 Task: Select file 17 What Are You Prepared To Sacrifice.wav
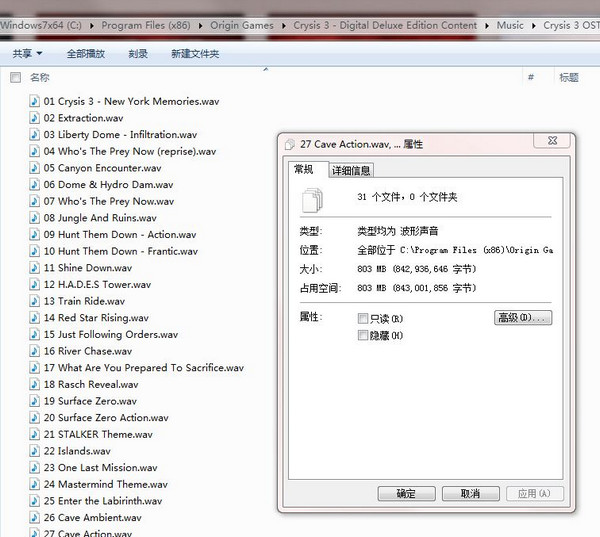(143, 368)
